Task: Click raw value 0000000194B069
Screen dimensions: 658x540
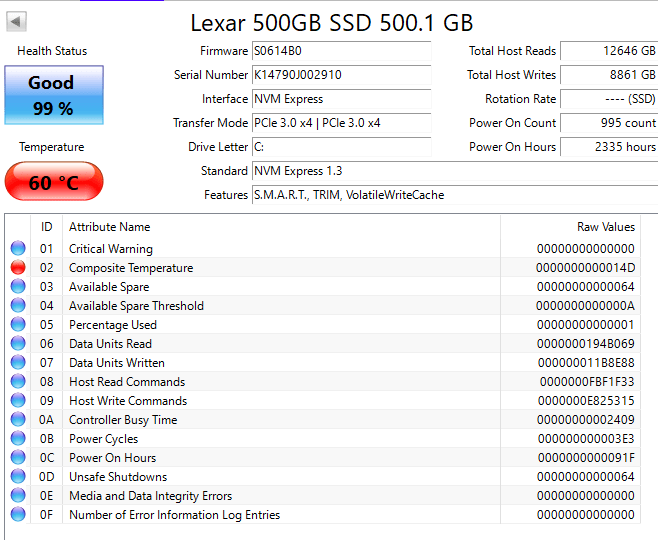Action: 585,344
